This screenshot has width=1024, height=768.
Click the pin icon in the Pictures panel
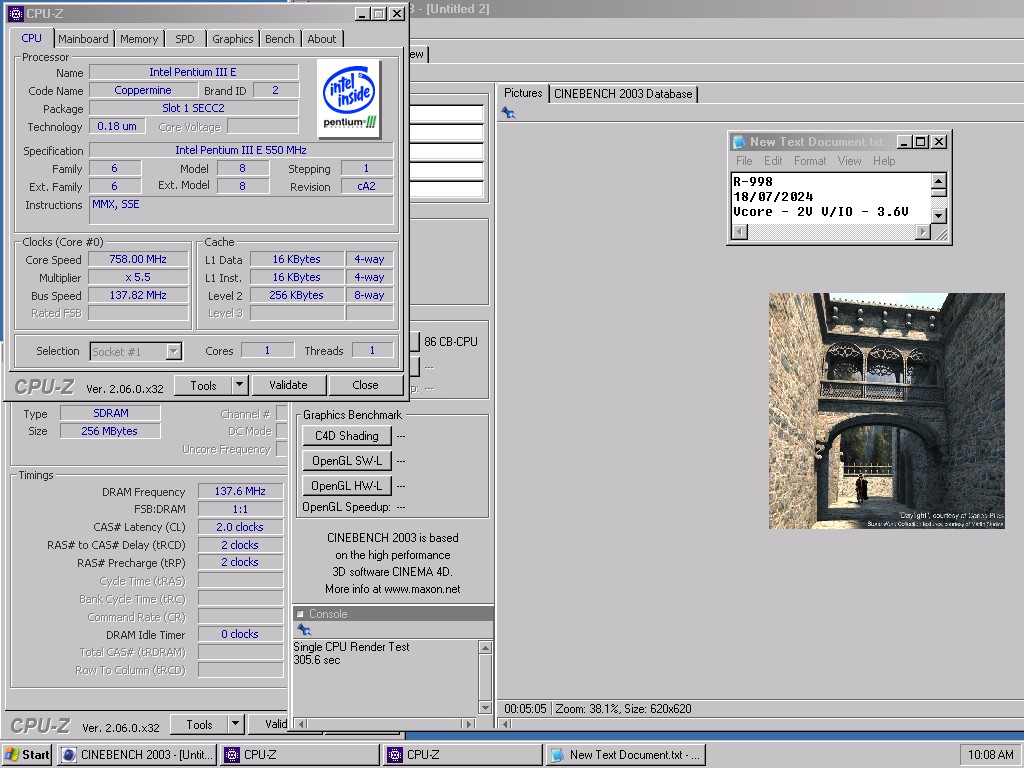[x=508, y=113]
